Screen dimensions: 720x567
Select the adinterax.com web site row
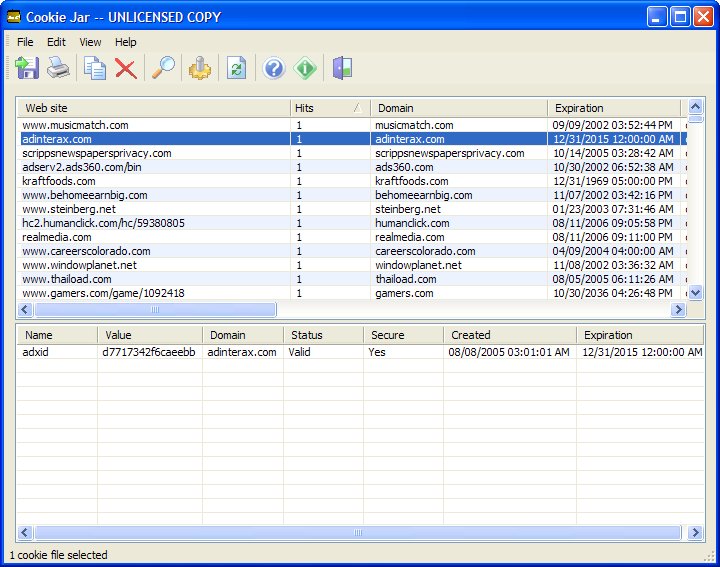point(352,139)
